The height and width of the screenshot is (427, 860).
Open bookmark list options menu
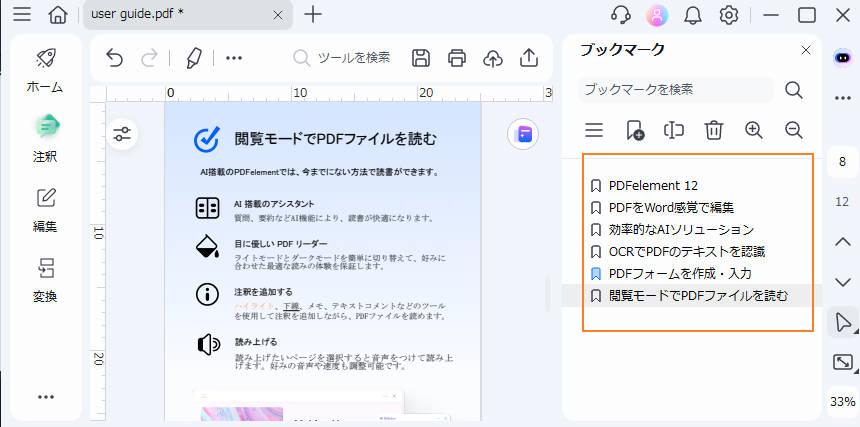[594, 130]
